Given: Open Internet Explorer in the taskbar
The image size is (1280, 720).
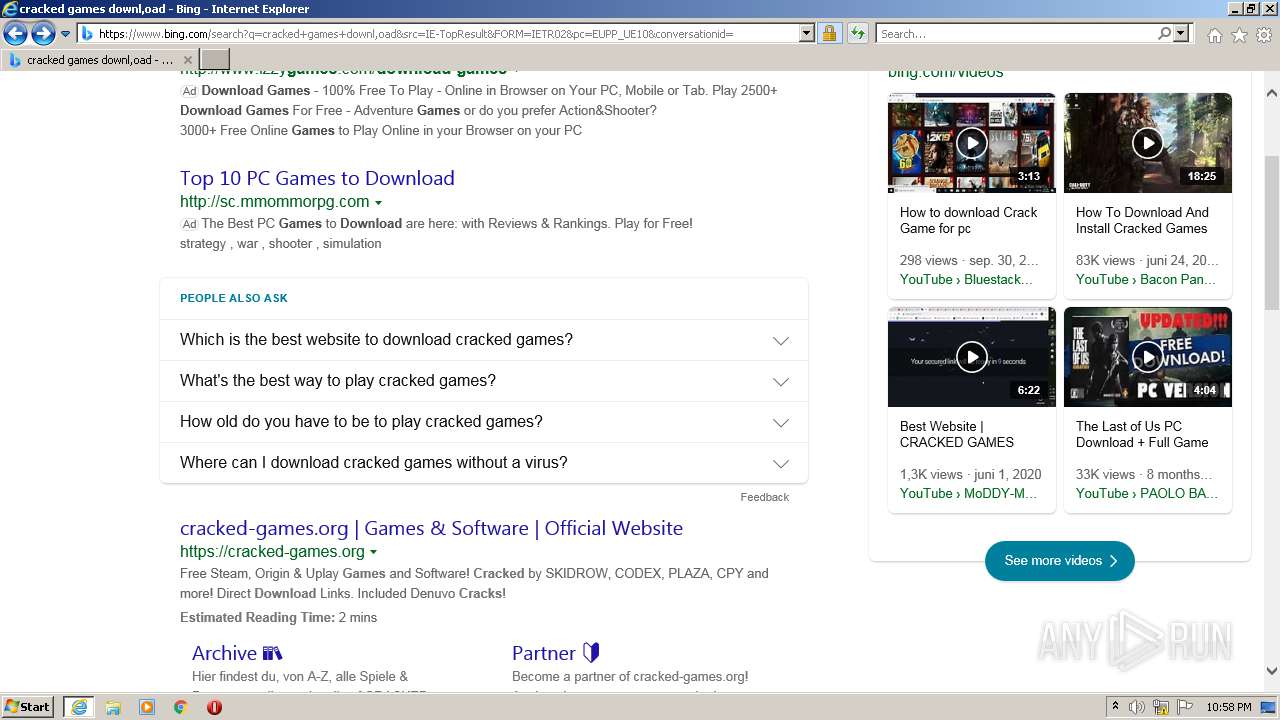Looking at the screenshot, I should click(x=79, y=707).
